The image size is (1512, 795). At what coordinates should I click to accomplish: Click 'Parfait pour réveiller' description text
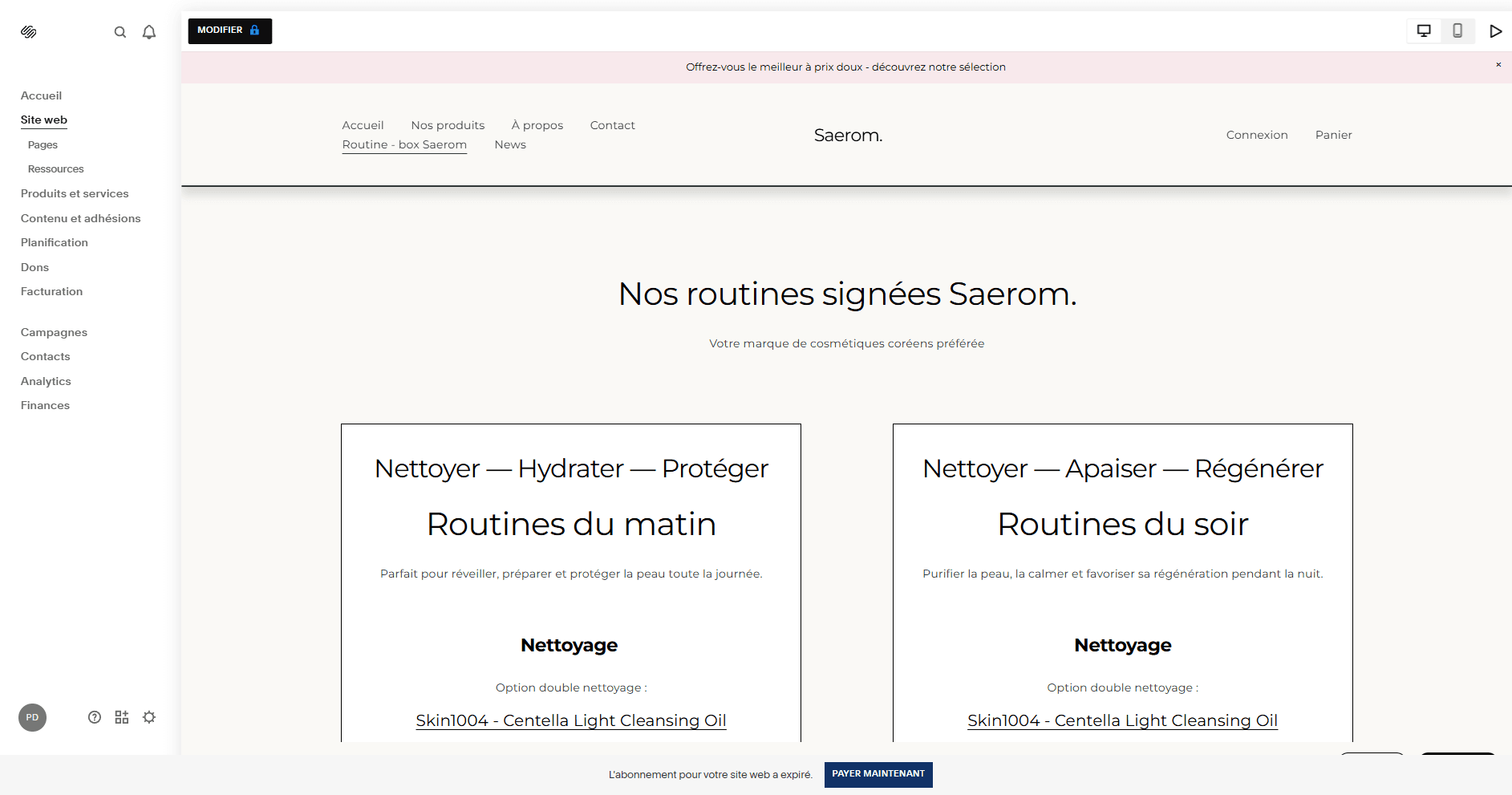(x=571, y=574)
